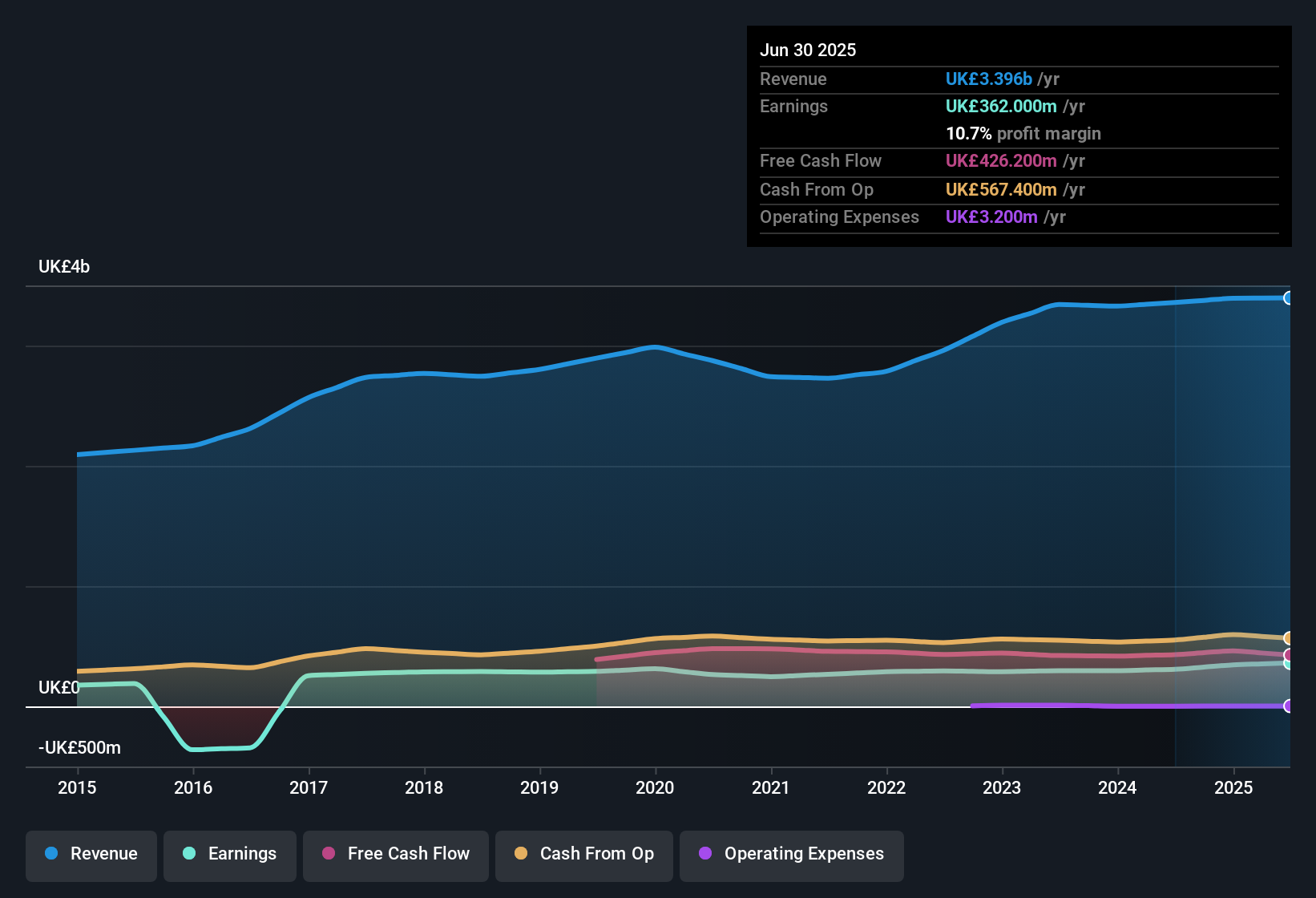1316x898 pixels.
Task: Click the pink Free Cash Flow dot
Action: tap(329, 853)
